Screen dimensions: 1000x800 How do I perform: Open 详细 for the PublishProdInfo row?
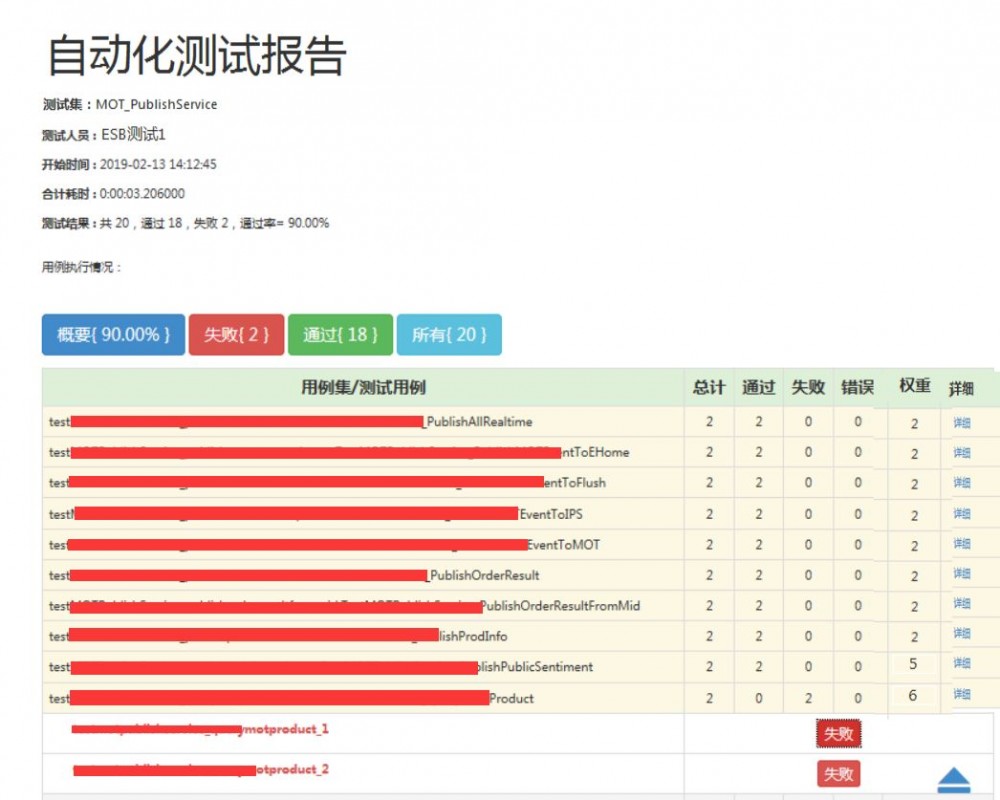click(x=961, y=635)
